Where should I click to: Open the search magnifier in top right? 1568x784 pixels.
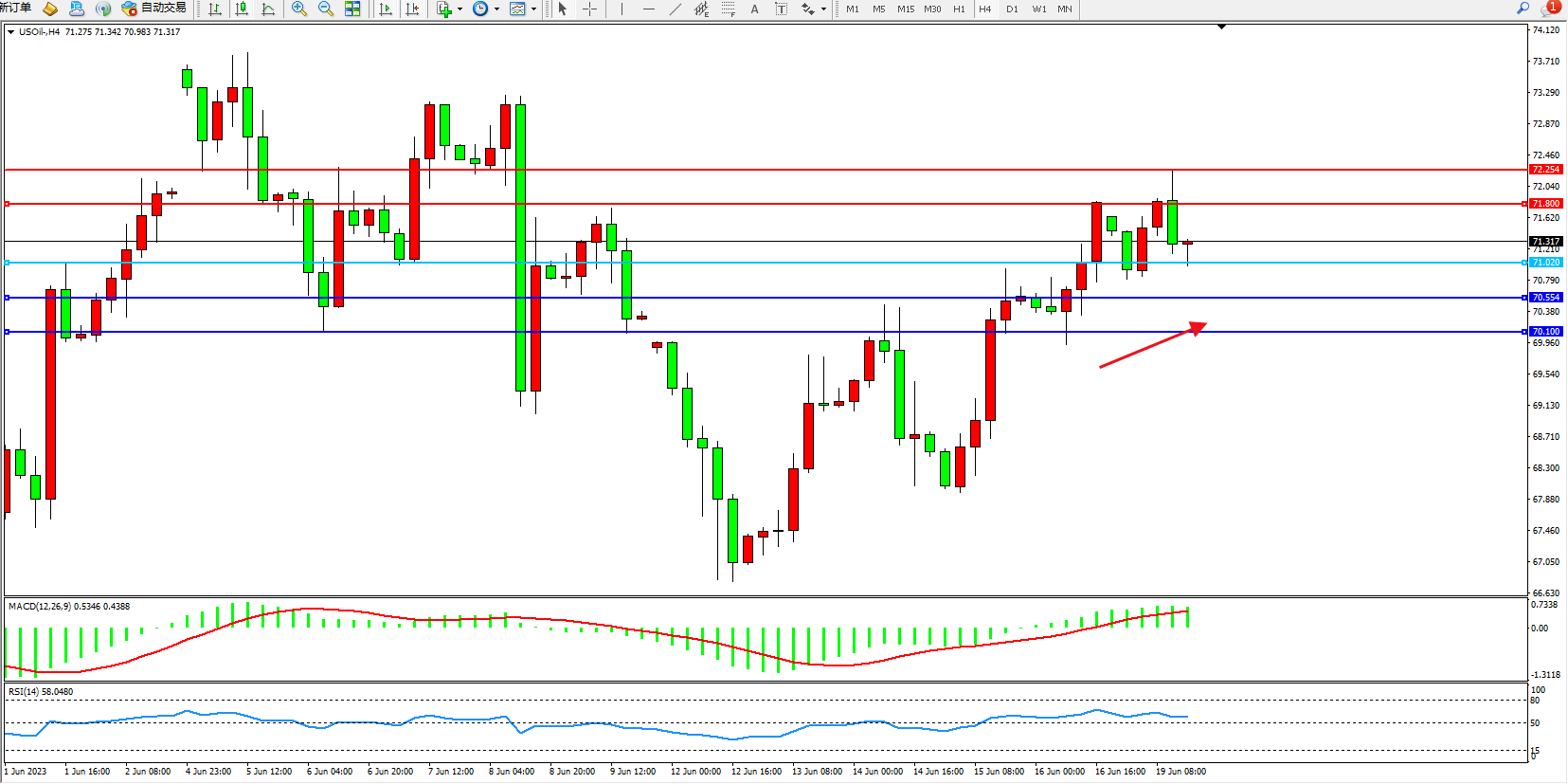tap(1523, 9)
